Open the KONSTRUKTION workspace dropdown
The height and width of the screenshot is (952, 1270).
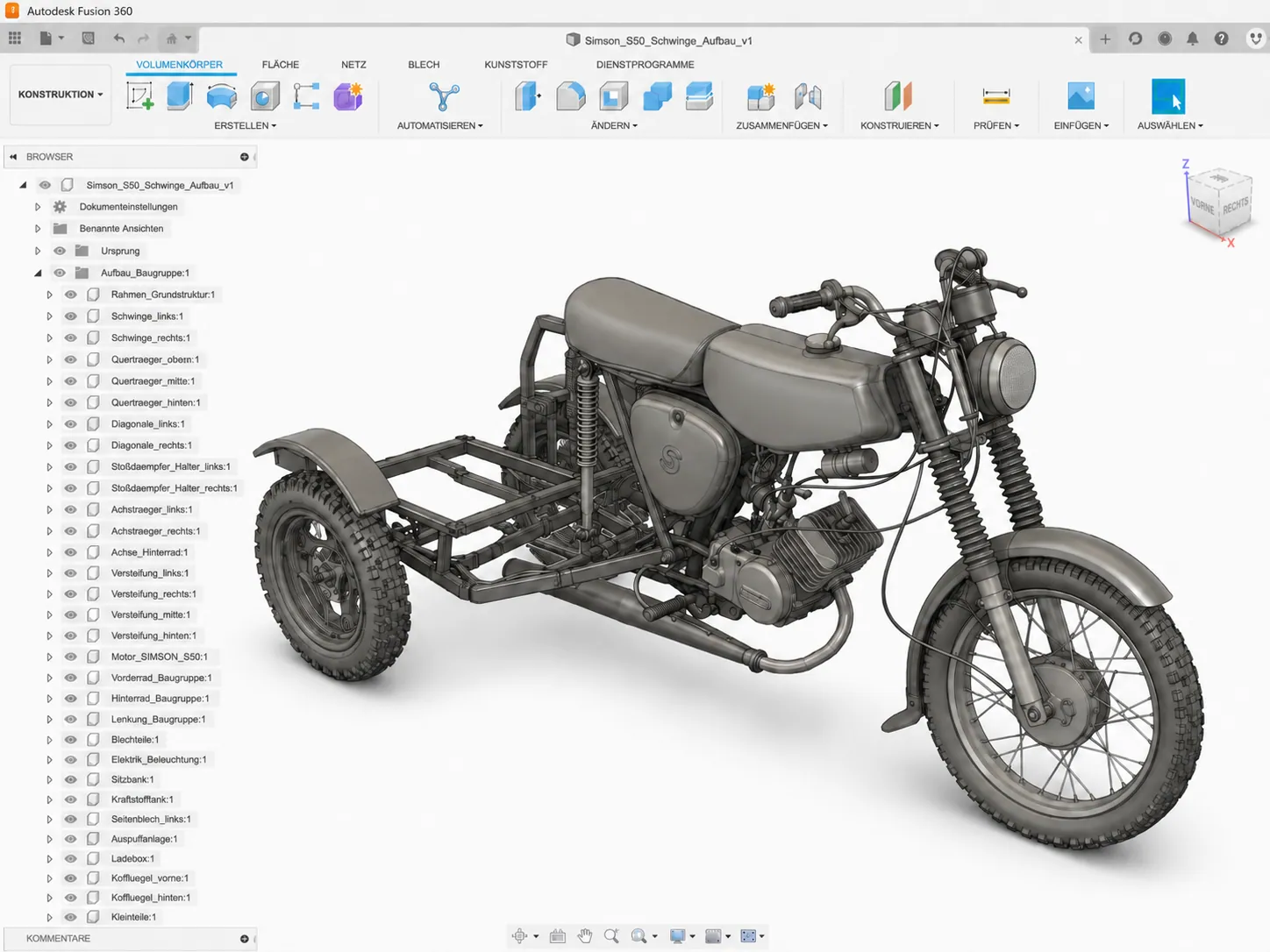click(x=61, y=94)
